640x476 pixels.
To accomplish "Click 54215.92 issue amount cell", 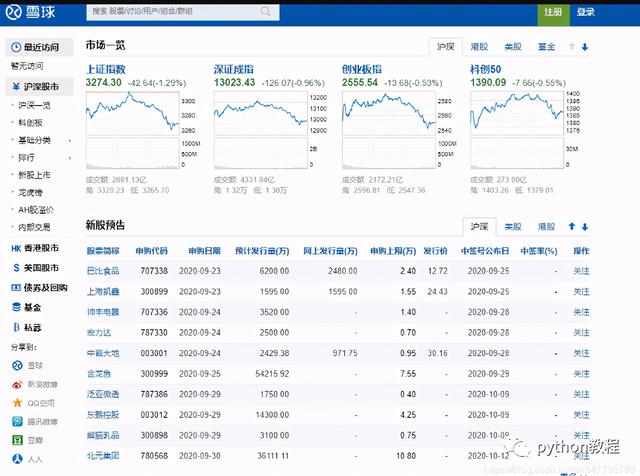I will click(272, 374).
